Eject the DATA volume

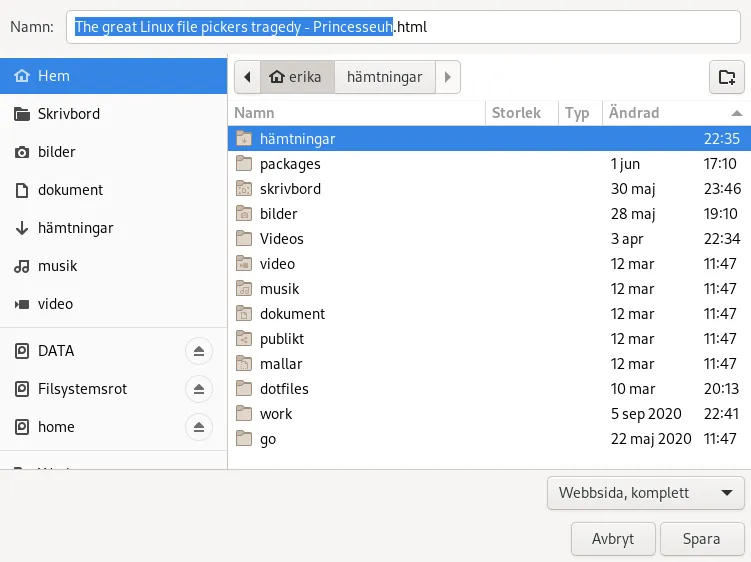199,351
